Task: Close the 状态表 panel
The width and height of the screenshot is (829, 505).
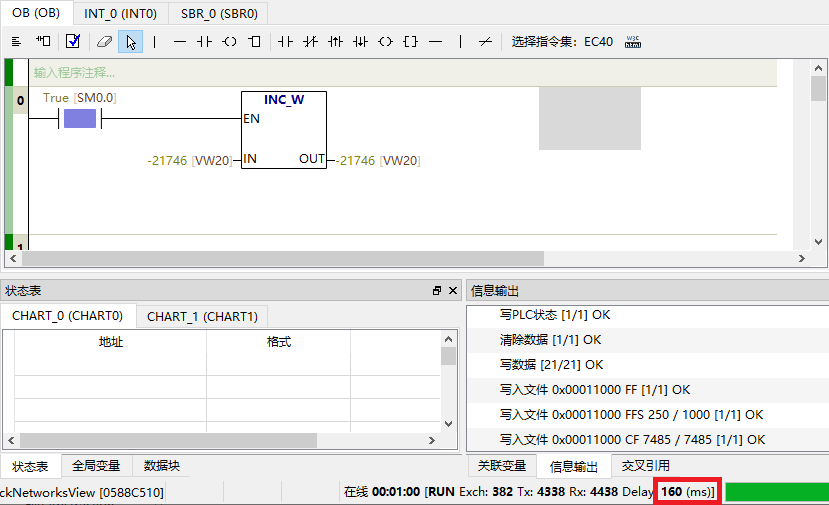Action: pos(453,291)
